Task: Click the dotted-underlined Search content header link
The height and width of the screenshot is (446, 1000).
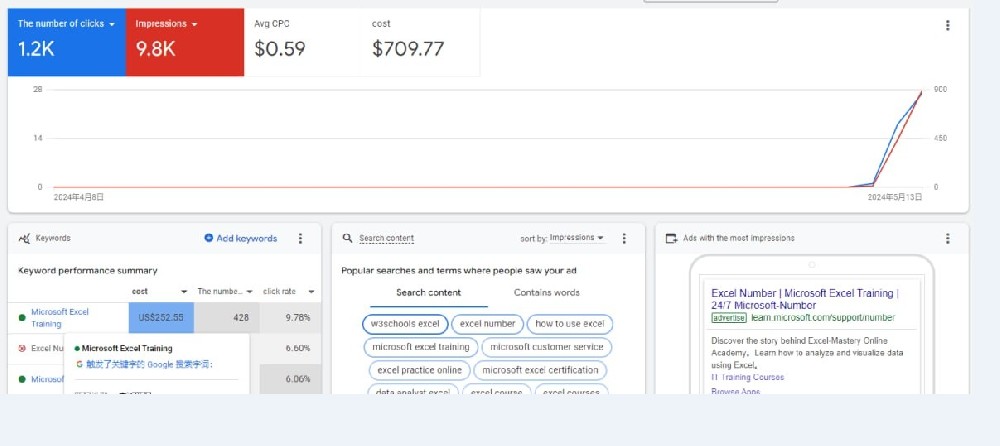Action: point(386,238)
